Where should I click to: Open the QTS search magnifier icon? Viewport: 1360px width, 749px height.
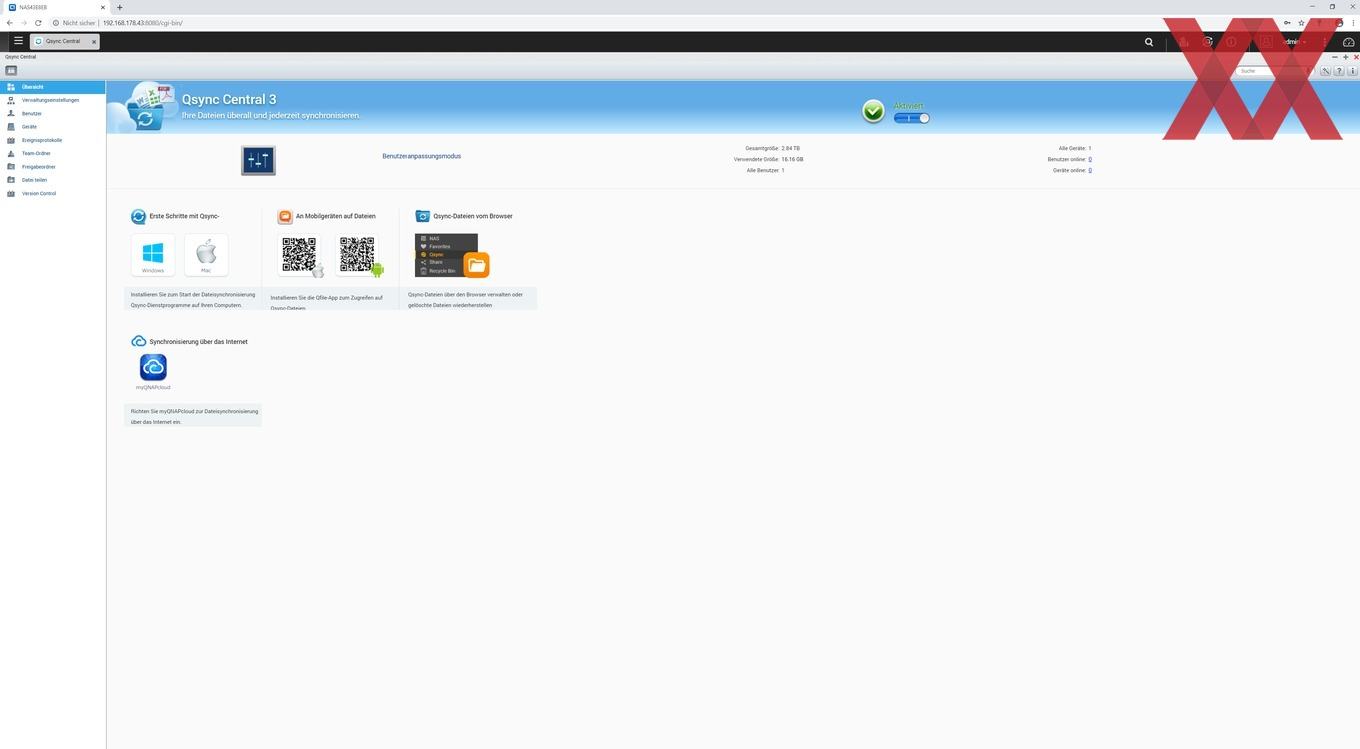(x=1149, y=42)
